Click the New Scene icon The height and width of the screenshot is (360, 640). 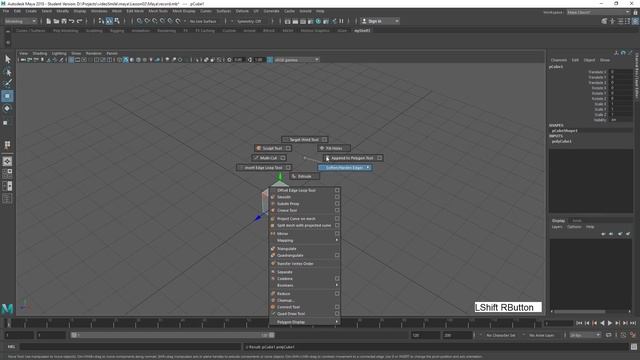(49, 21)
